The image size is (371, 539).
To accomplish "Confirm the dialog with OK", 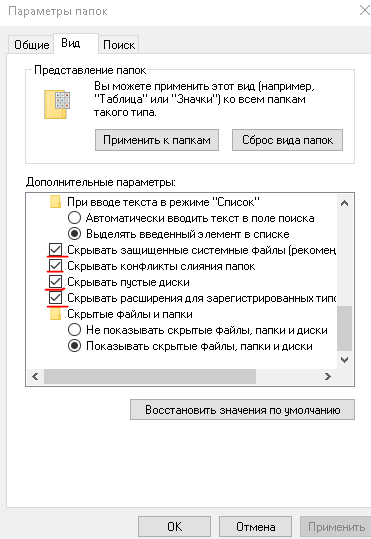I will tap(175, 527).
